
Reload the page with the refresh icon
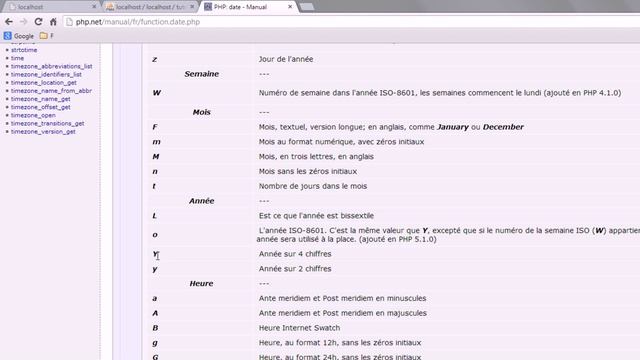tap(38, 22)
